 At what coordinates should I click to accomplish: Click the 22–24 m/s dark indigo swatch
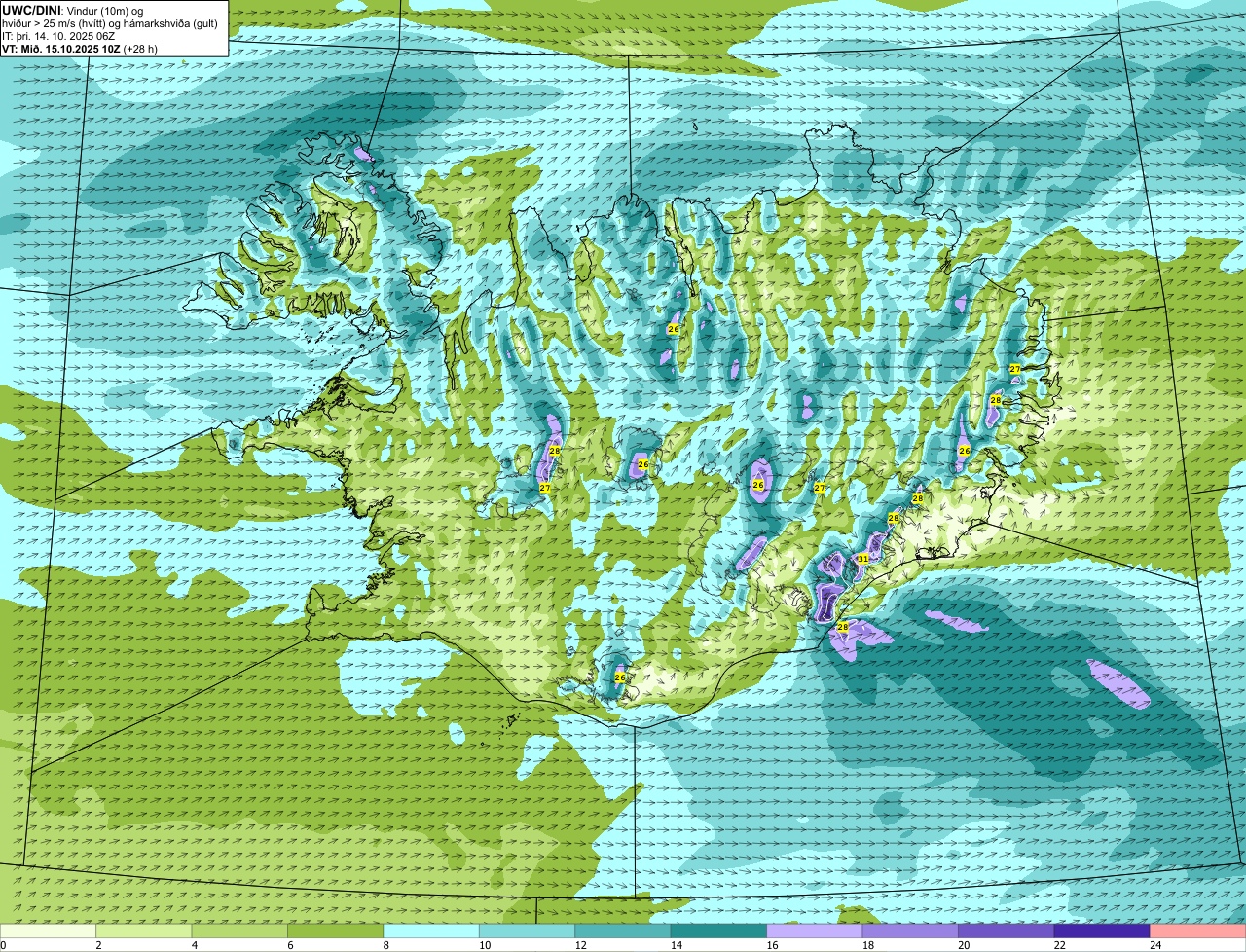(x=1102, y=932)
